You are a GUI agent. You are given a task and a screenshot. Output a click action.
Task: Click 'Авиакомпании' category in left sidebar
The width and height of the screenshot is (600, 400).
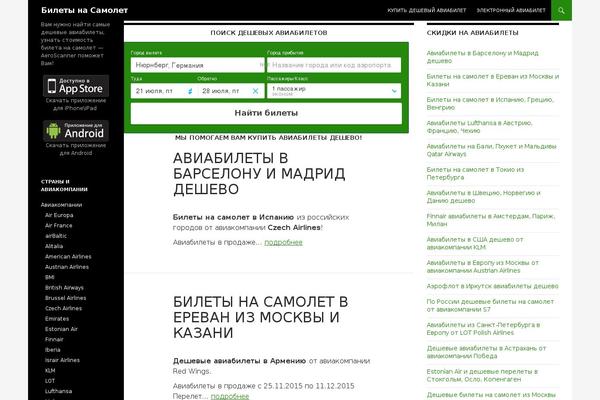pos(61,205)
